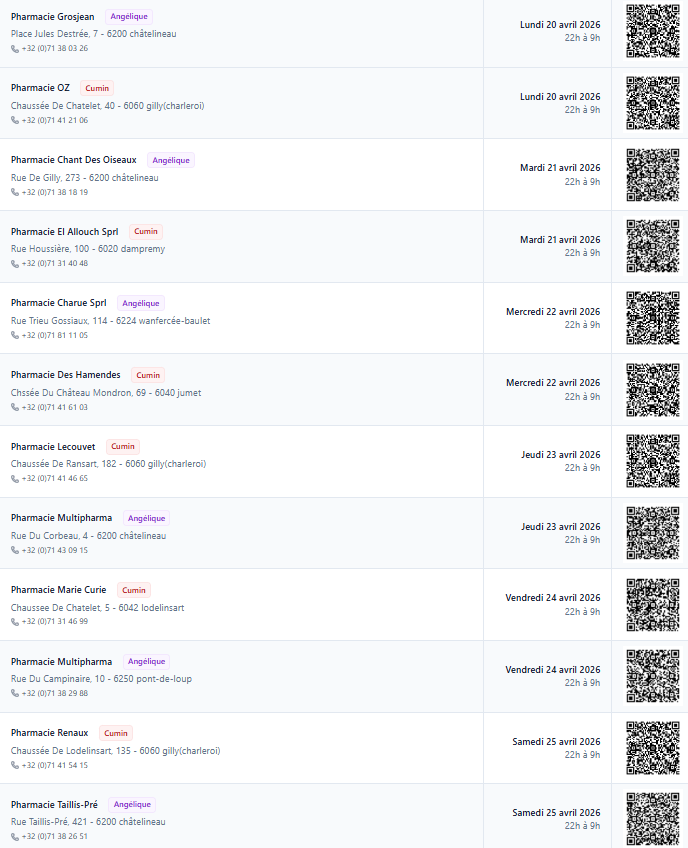Viewport: 688px width, 848px height.
Task: Select the Cumin tag beside Pharmacie OZ
Action: pos(97,88)
